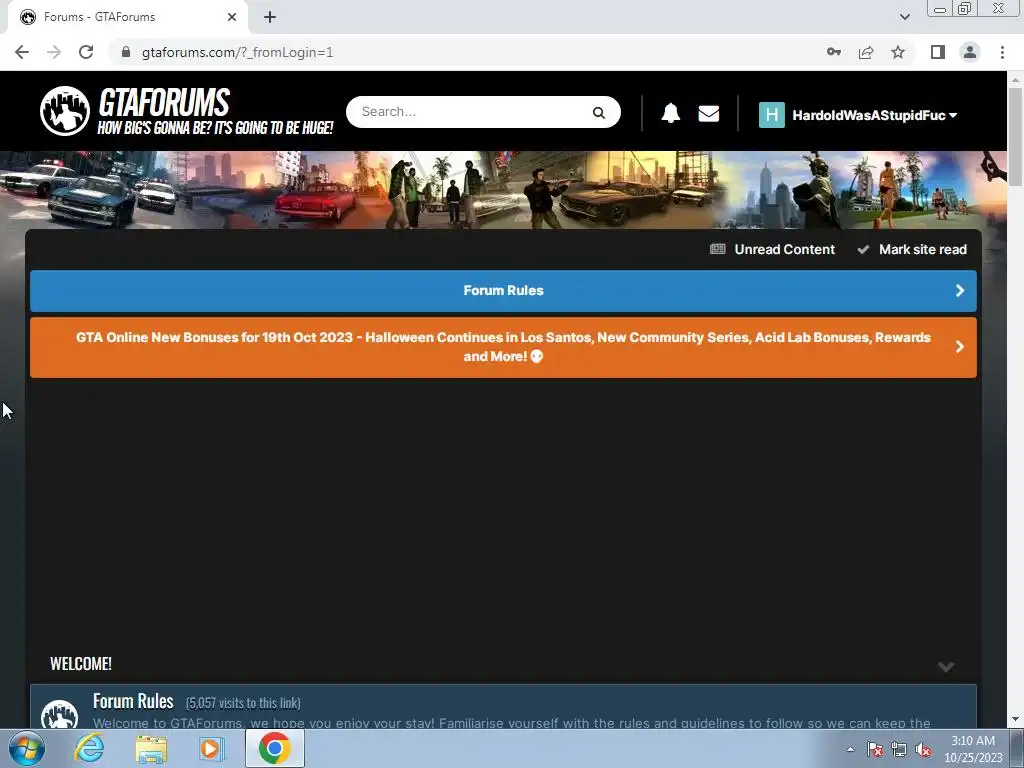Click the share page icon in address bar

click(x=866, y=52)
